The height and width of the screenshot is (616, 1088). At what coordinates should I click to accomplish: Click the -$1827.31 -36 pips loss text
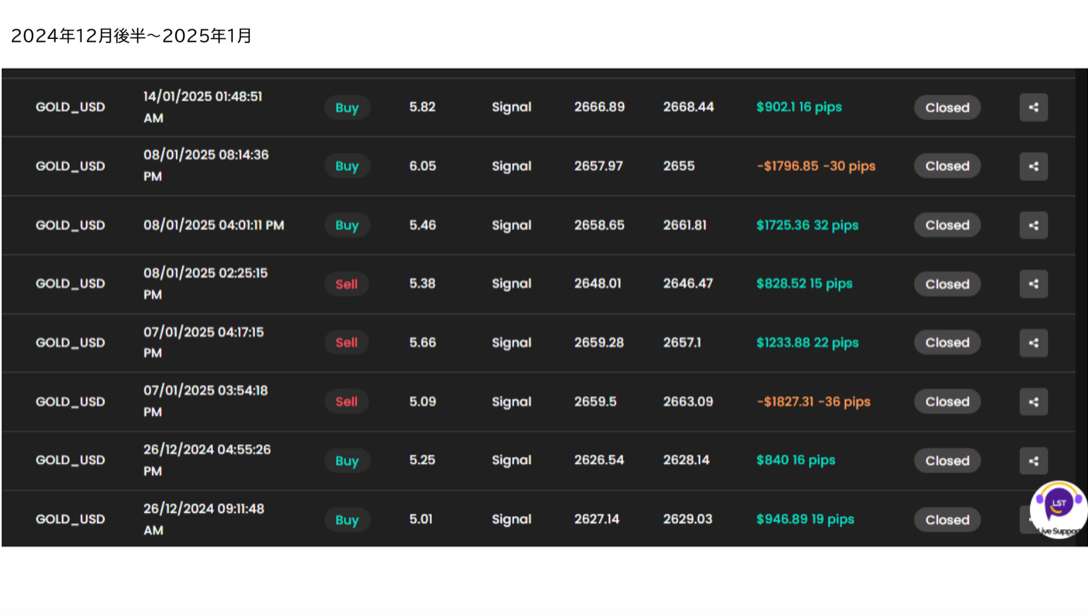click(x=813, y=402)
